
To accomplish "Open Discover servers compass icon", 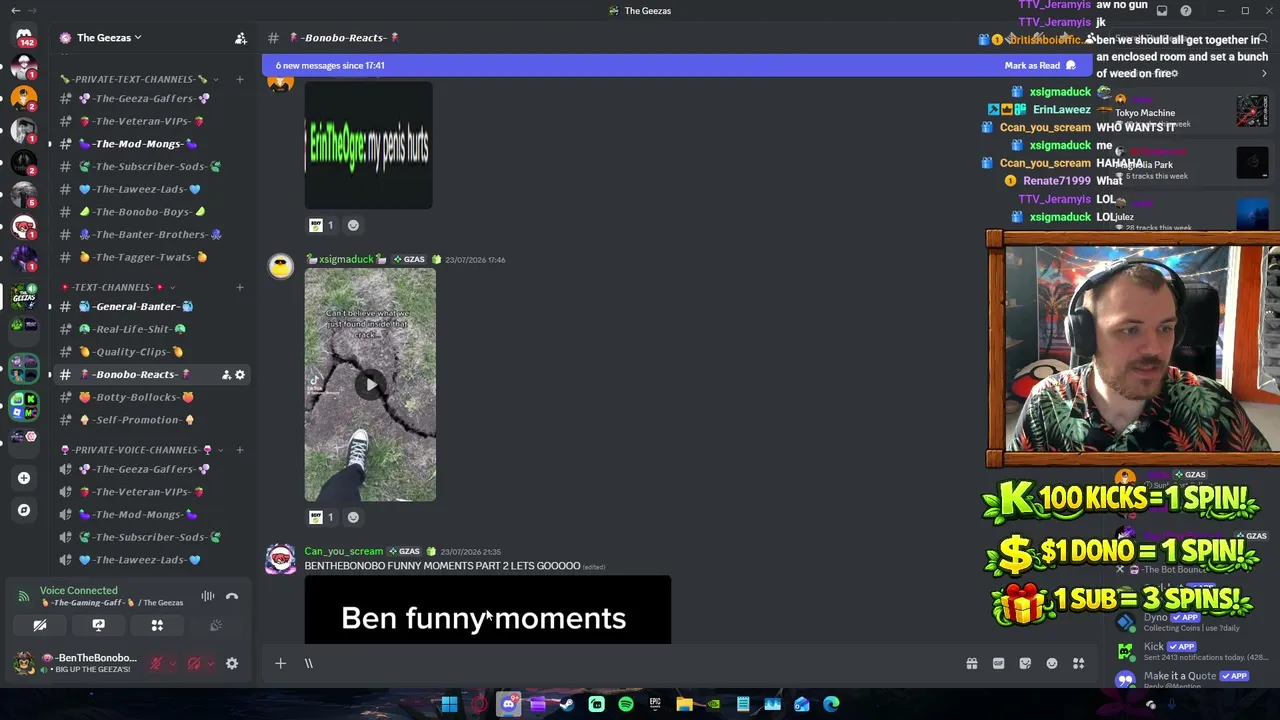I will (x=24, y=510).
